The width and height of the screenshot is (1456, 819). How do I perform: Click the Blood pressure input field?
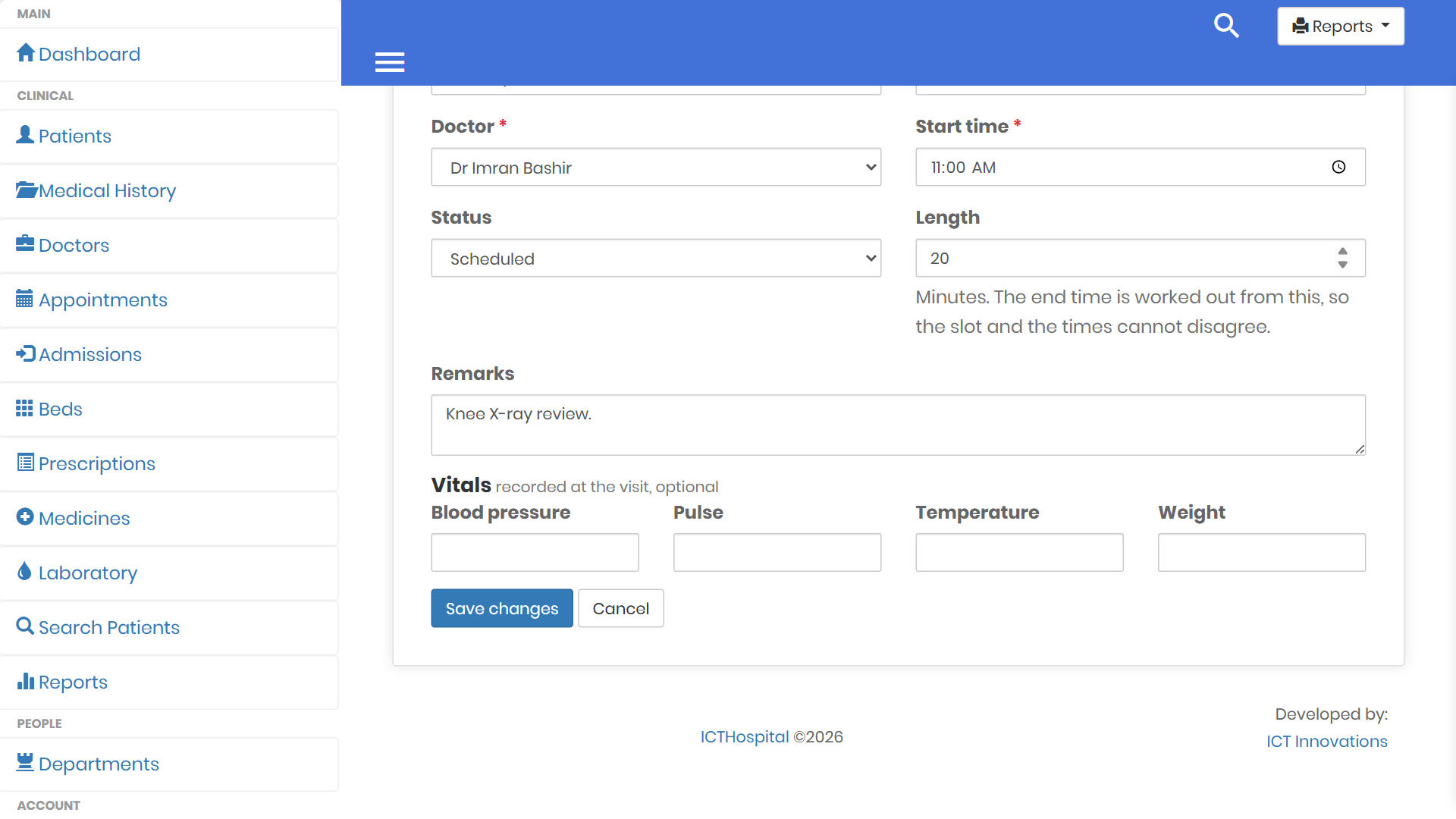pyautogui.click(x=535, y=552)
